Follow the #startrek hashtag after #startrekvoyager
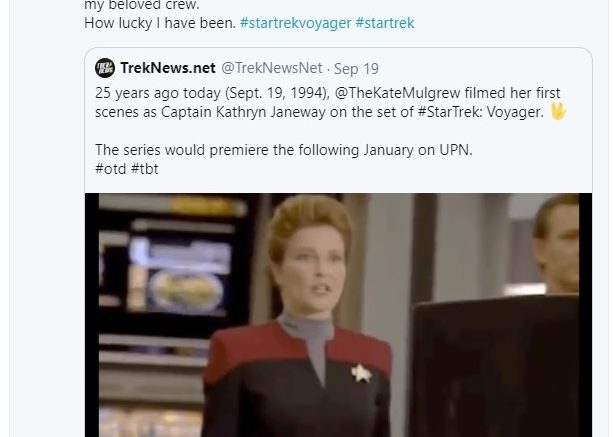Image resolution: width=613 pixels, height=437 pixels. click(x=385, y=23)
